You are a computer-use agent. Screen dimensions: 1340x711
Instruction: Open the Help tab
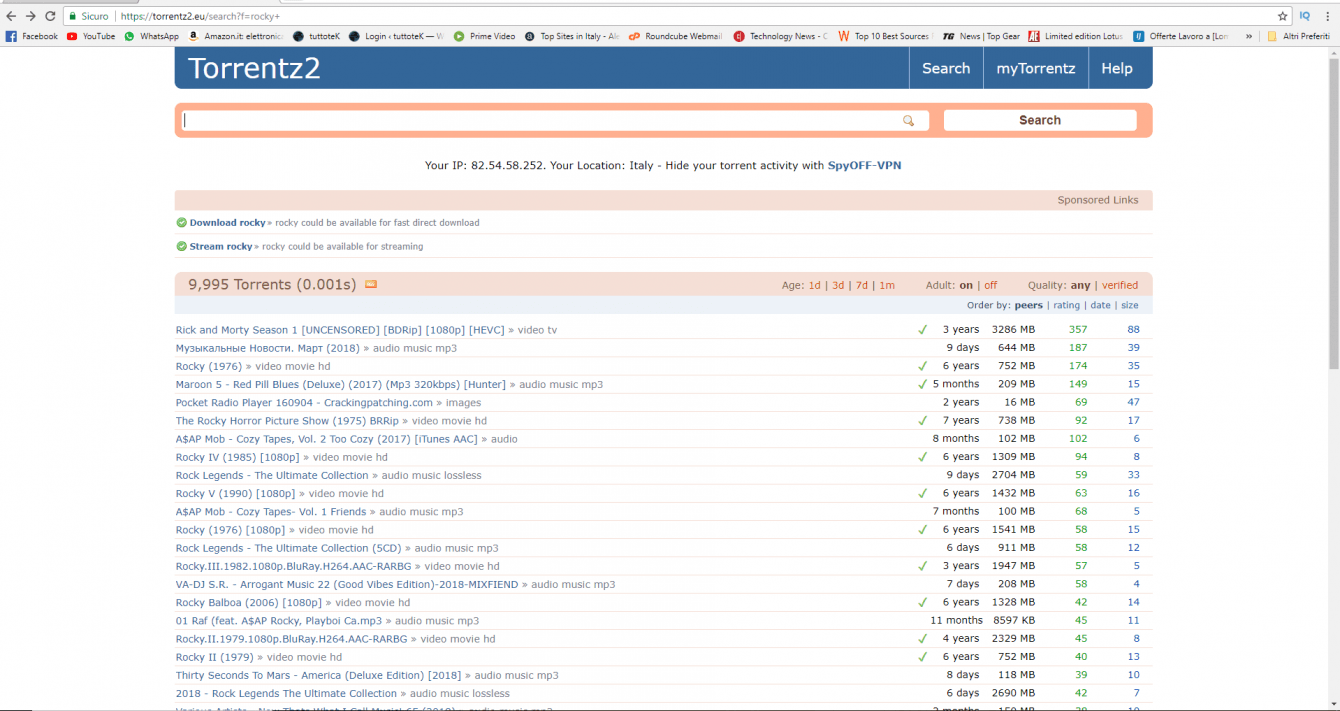[x=1117, y=68]
